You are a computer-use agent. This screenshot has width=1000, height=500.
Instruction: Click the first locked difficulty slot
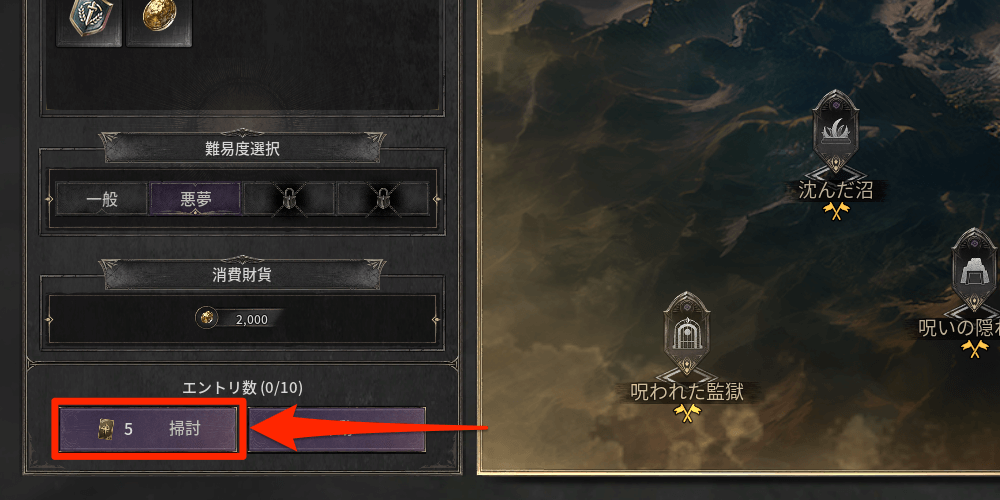click(289, 200)
